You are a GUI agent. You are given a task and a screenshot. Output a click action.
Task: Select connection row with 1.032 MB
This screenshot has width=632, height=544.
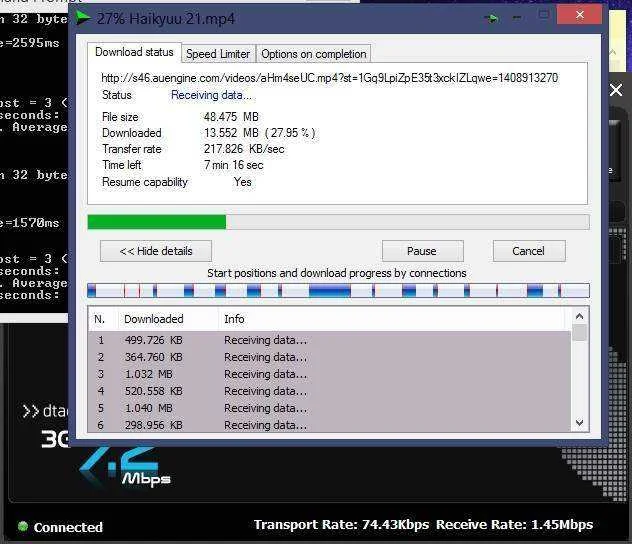pyautogui.click(x=330, y=374)
